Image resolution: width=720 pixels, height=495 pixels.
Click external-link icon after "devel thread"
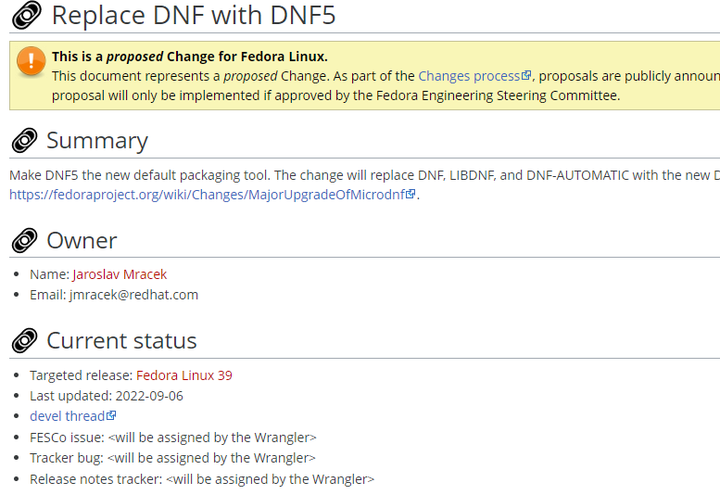112,416
